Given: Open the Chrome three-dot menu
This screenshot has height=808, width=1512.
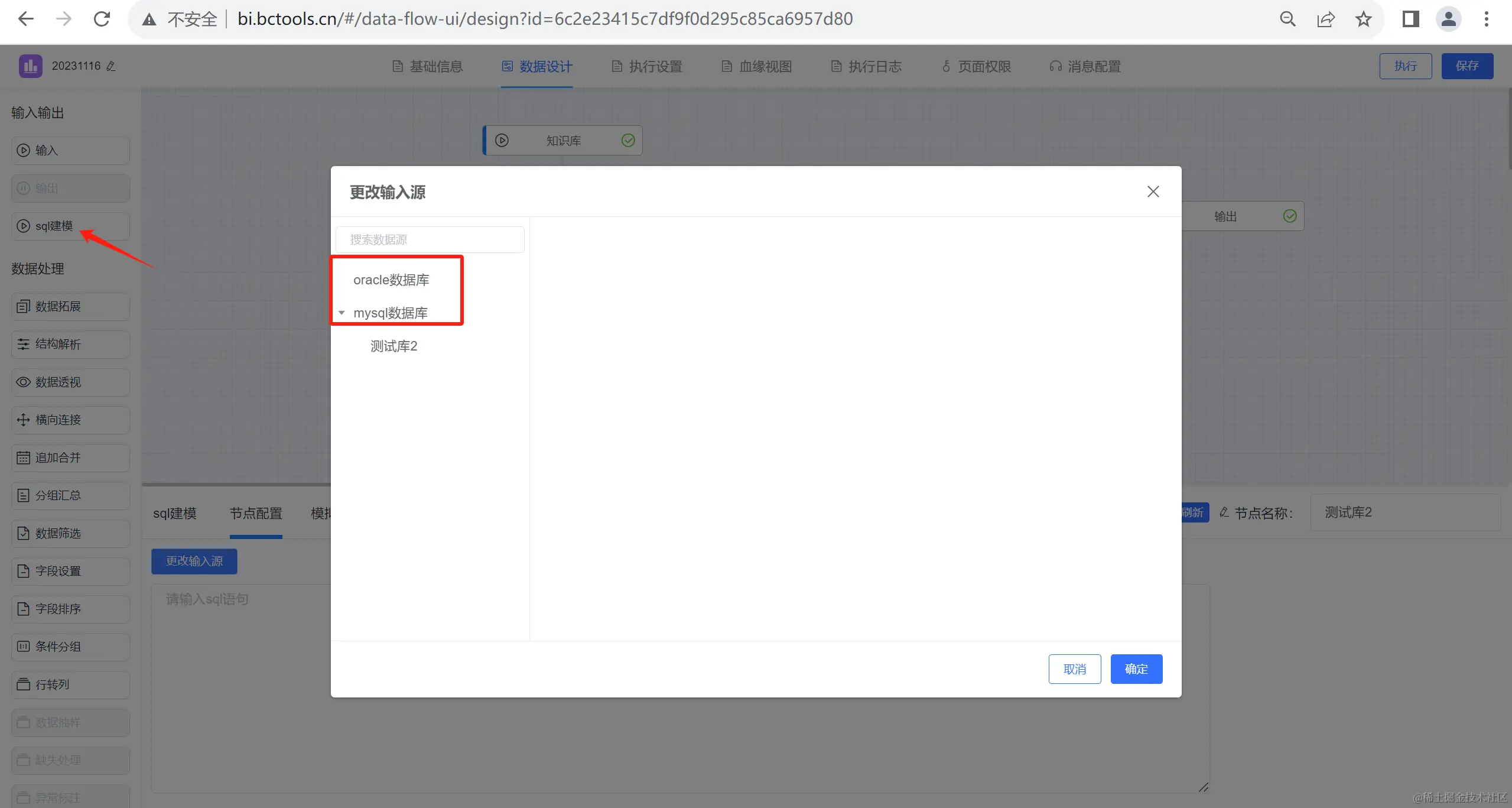Looking at the screenshot, I should pos(1487,20).
